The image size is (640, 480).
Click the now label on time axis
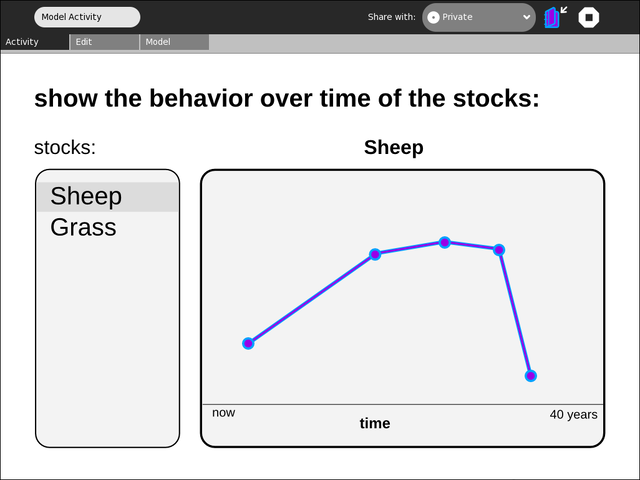(x=223, y=413)
